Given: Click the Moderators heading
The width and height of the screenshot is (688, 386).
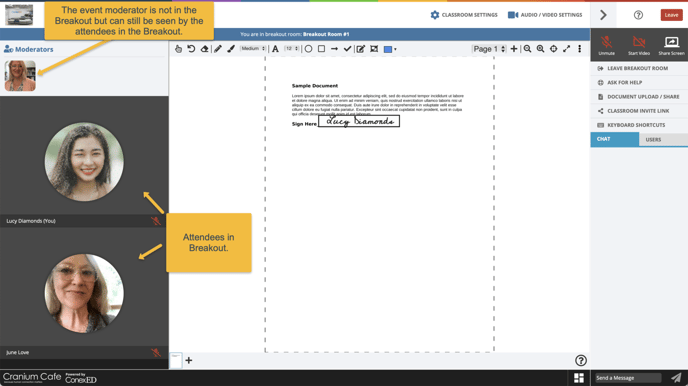Looking at the screenshot, I should (x=29, y=49).
